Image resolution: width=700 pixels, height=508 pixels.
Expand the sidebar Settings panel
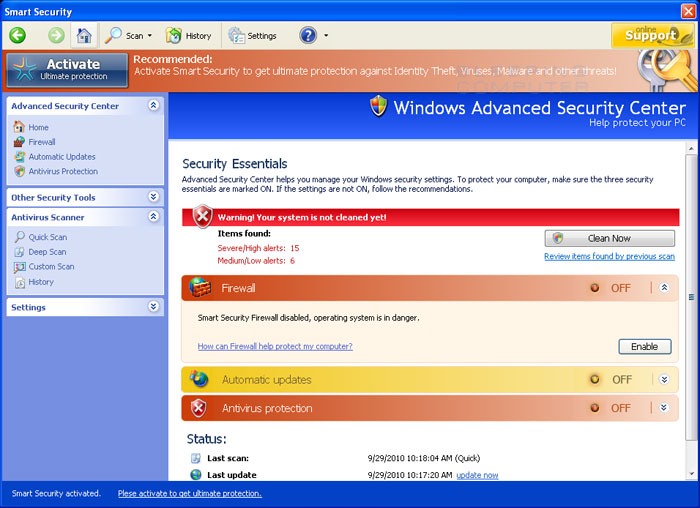[154, 306]
